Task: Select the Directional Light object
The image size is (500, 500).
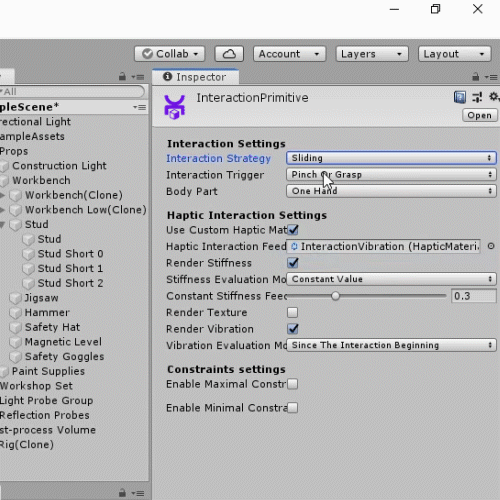Action: 35,122
